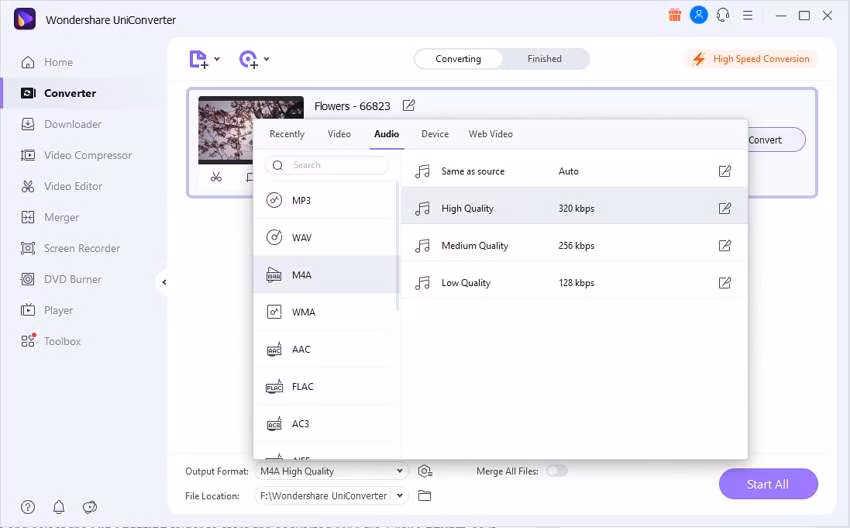Click the trim scissors icon
The image size is (850, 528).
coord(216,177)
